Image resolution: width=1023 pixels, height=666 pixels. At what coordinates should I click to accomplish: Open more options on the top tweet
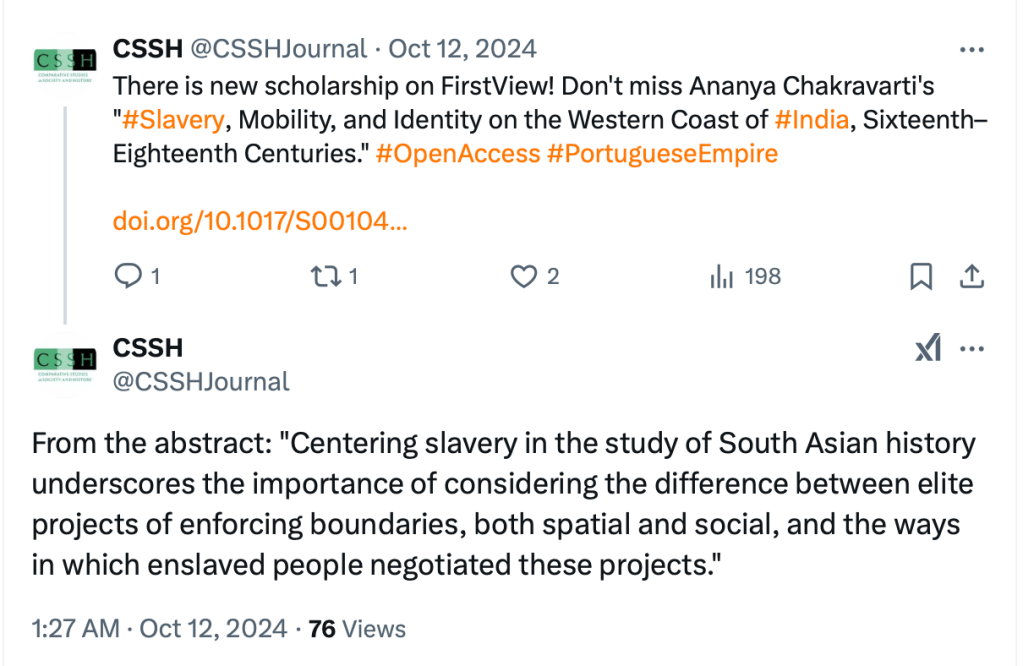[971, 49]
